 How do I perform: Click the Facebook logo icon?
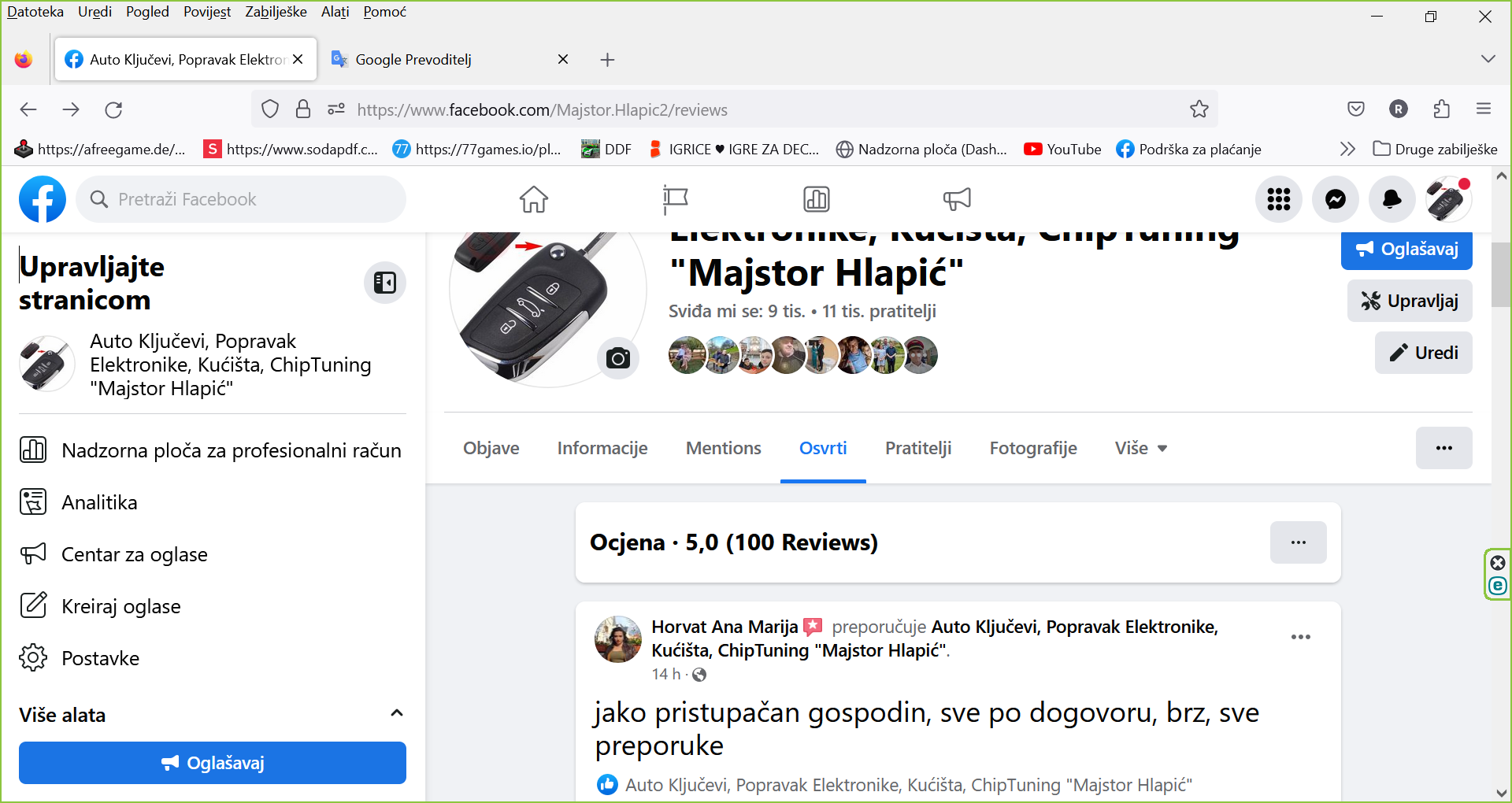pos(43,199)
